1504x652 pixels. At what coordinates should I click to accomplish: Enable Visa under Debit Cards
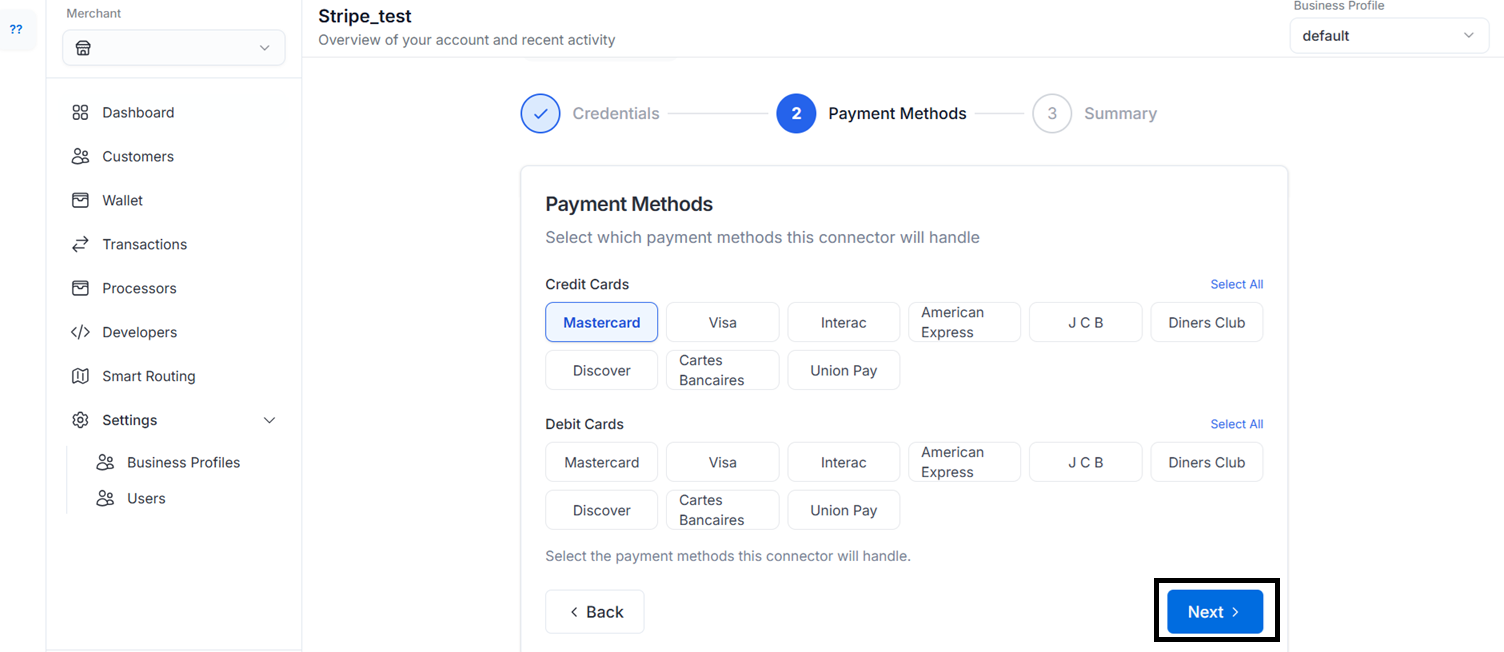click(722, 463)
